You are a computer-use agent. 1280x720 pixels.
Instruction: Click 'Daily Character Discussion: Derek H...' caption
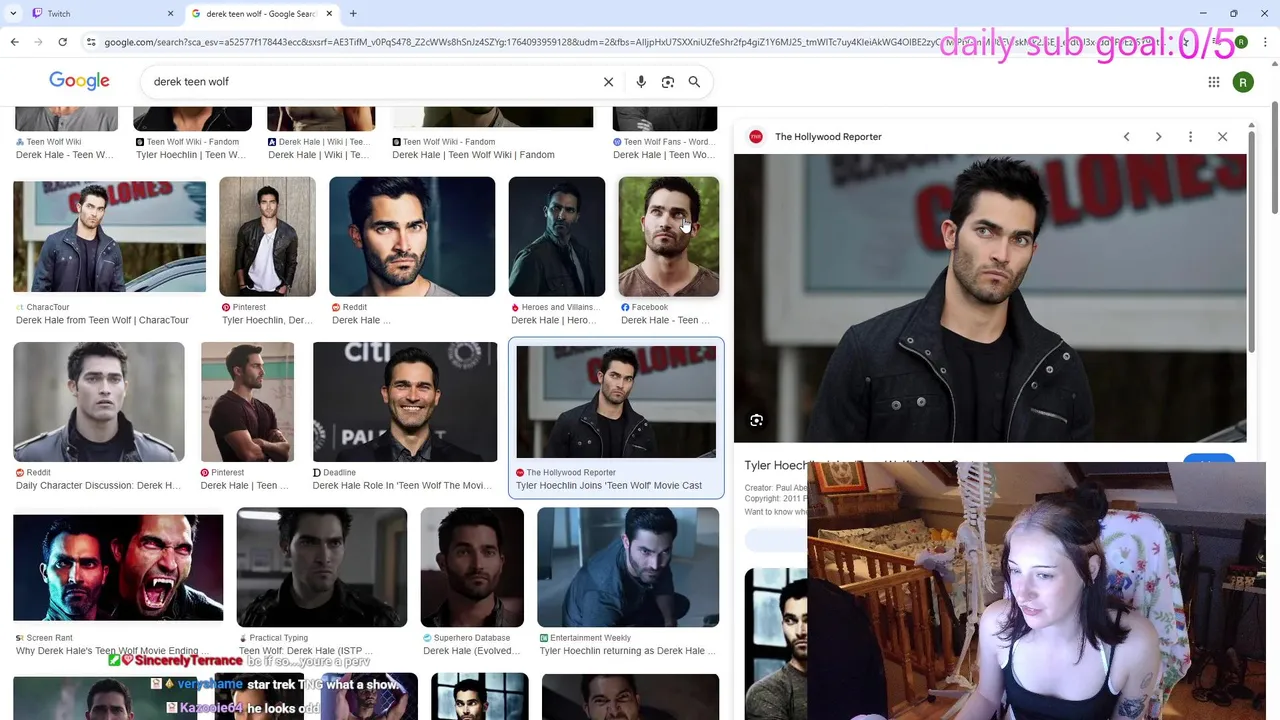pos(98,486)
